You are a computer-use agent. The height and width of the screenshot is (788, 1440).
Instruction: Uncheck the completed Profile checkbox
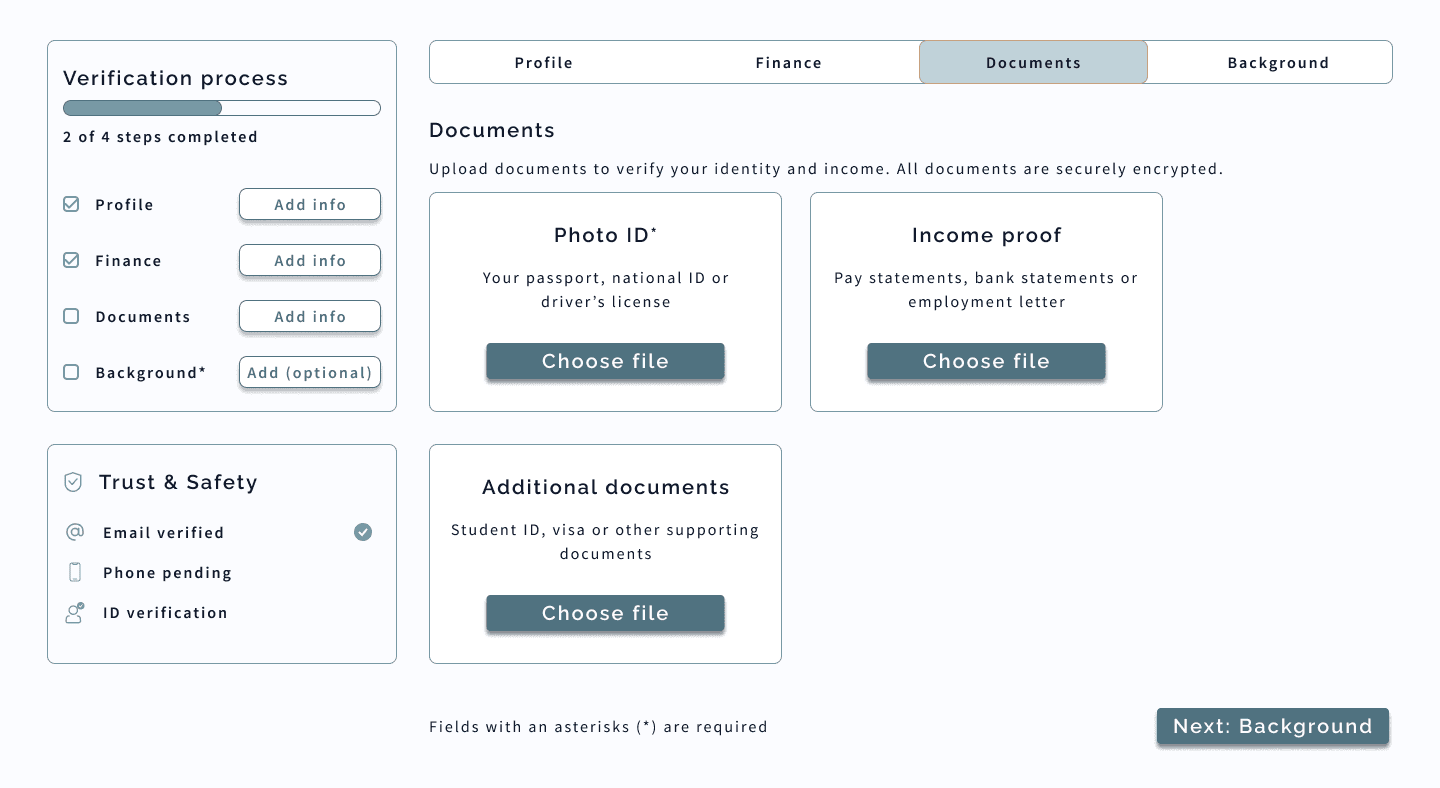pyautogui.click(x=71, y=204)
